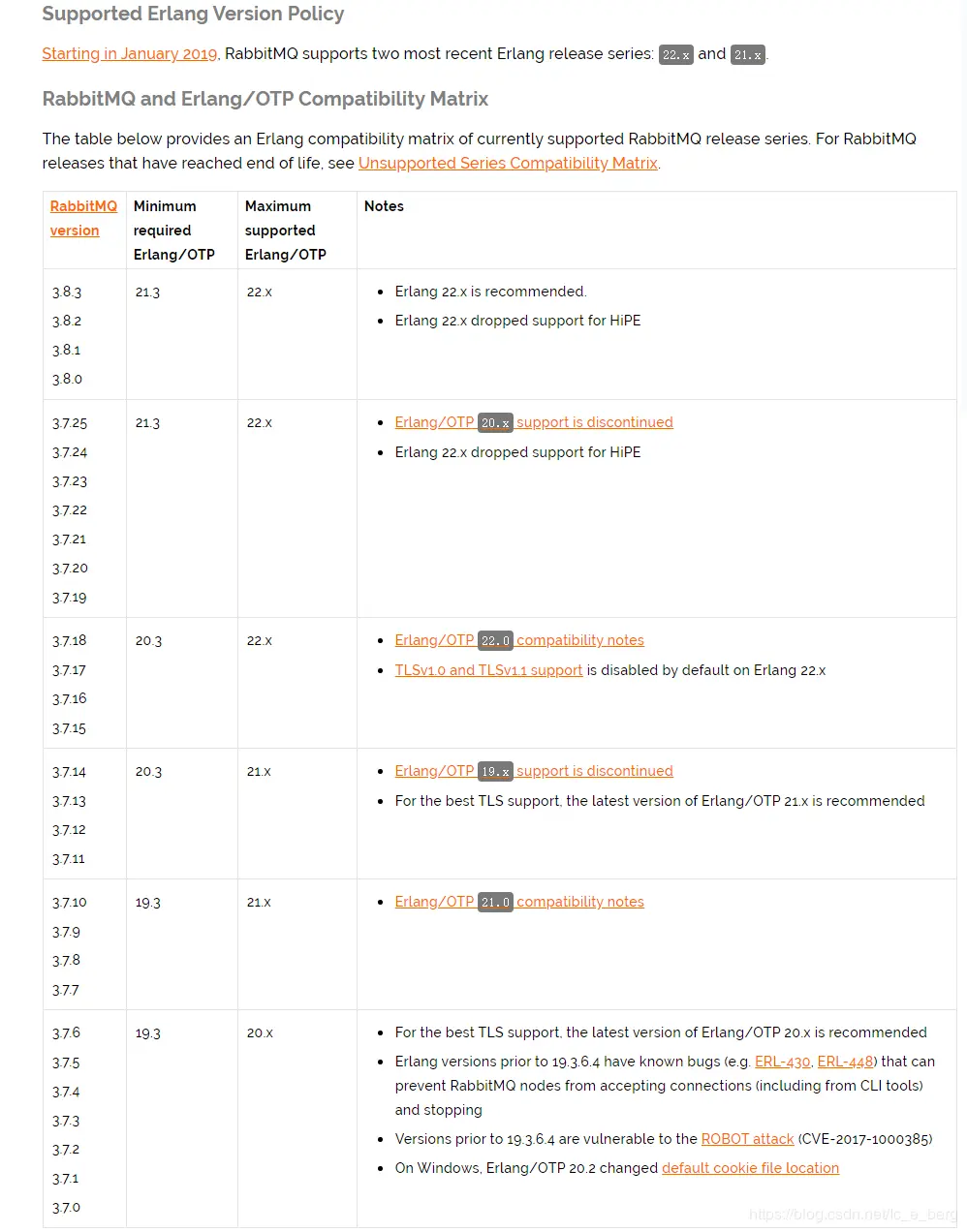Select version 3.7.4 cell
This screenshot has height=1232, width=967.
tap(67, 1092)
